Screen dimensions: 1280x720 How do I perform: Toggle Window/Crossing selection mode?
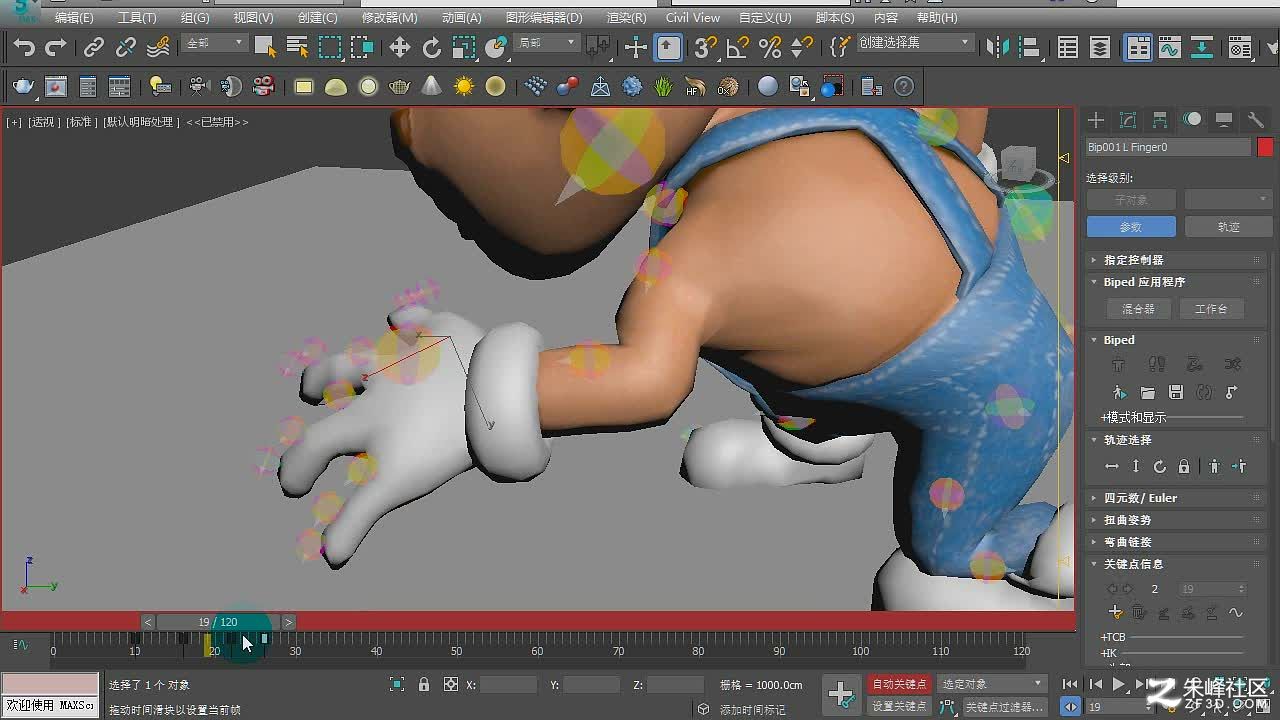tap(361, 47)
